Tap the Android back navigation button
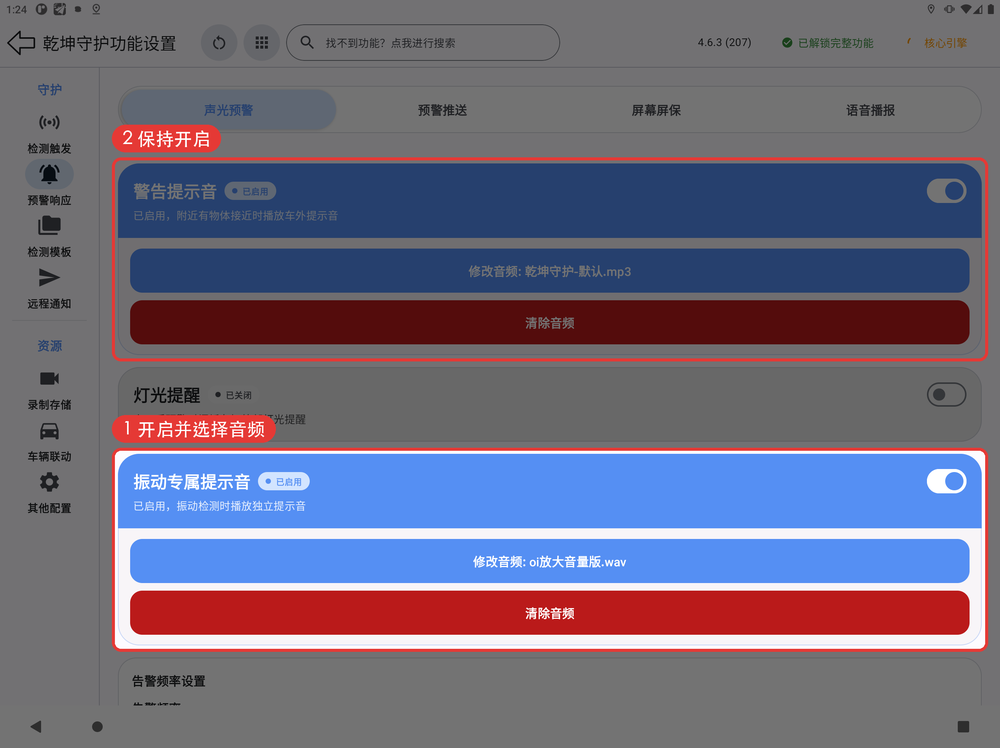This screenshot has height=748, width=1000. click(x=36, y=726)
